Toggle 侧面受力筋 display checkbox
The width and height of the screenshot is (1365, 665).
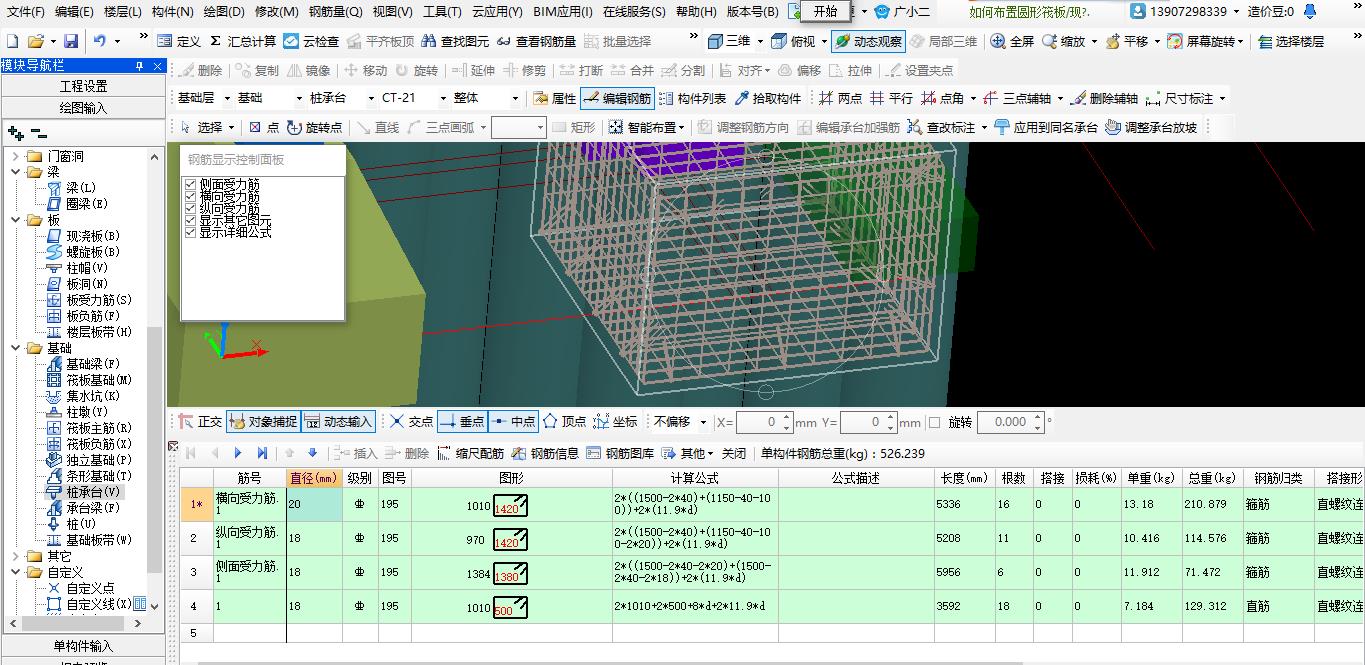[190, 184]
